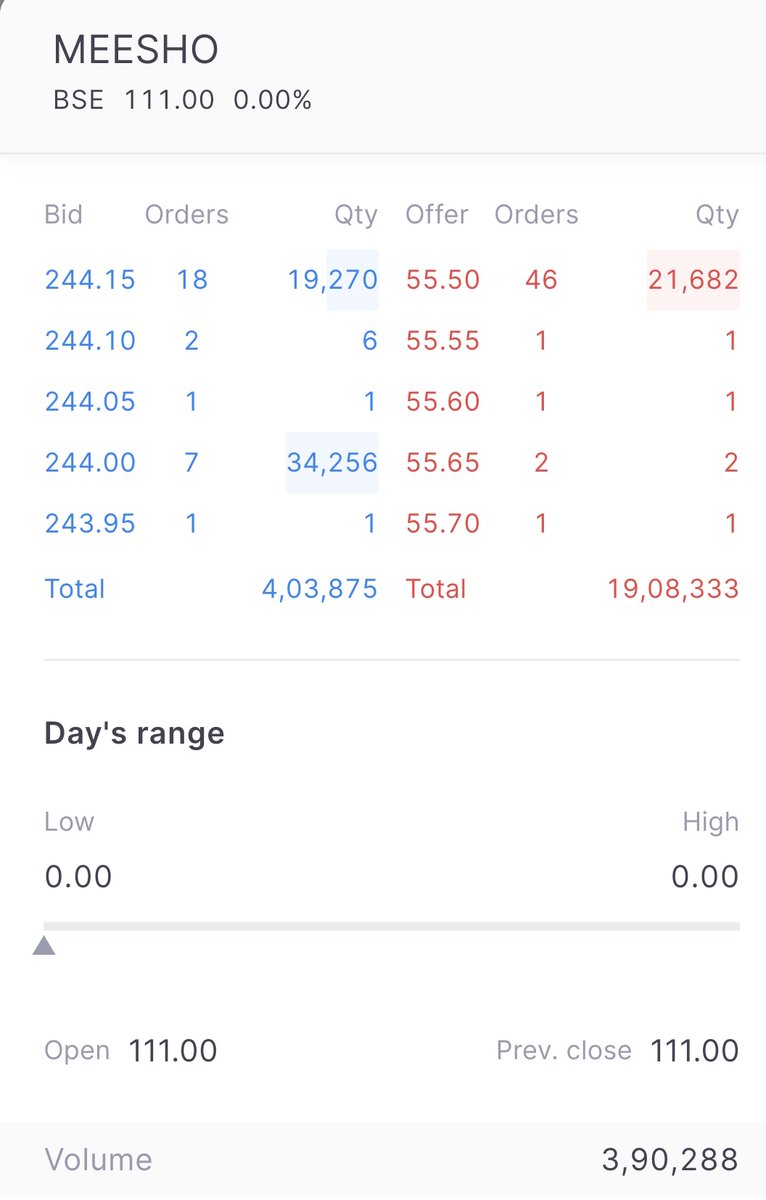Tap the Low value 0.00
This screenshot has width=766, height=1200.
coord(78,877)
